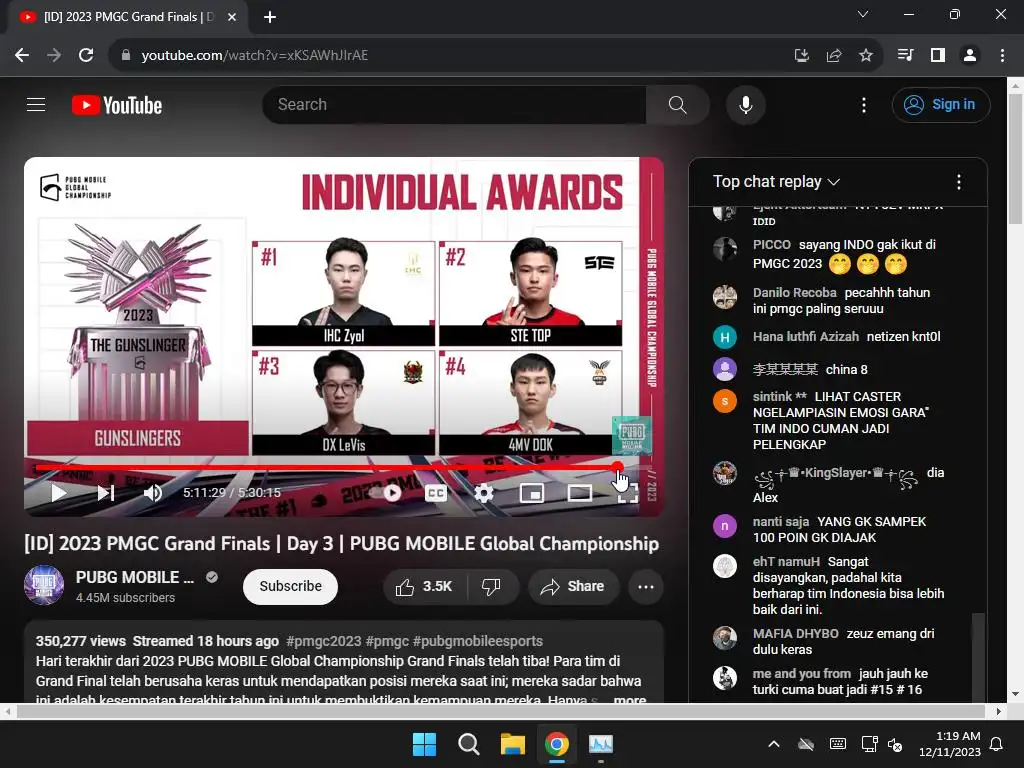Select the 2023 PMGC Grand Finals tab

[x=128, y=17]
